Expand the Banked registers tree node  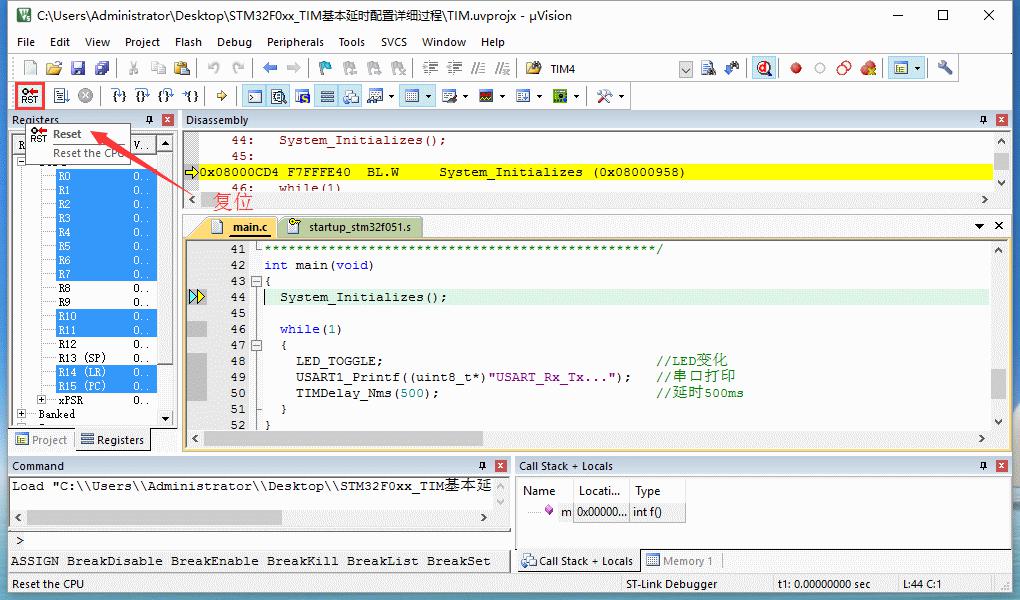pyautogui.click(x=21, y=414)
